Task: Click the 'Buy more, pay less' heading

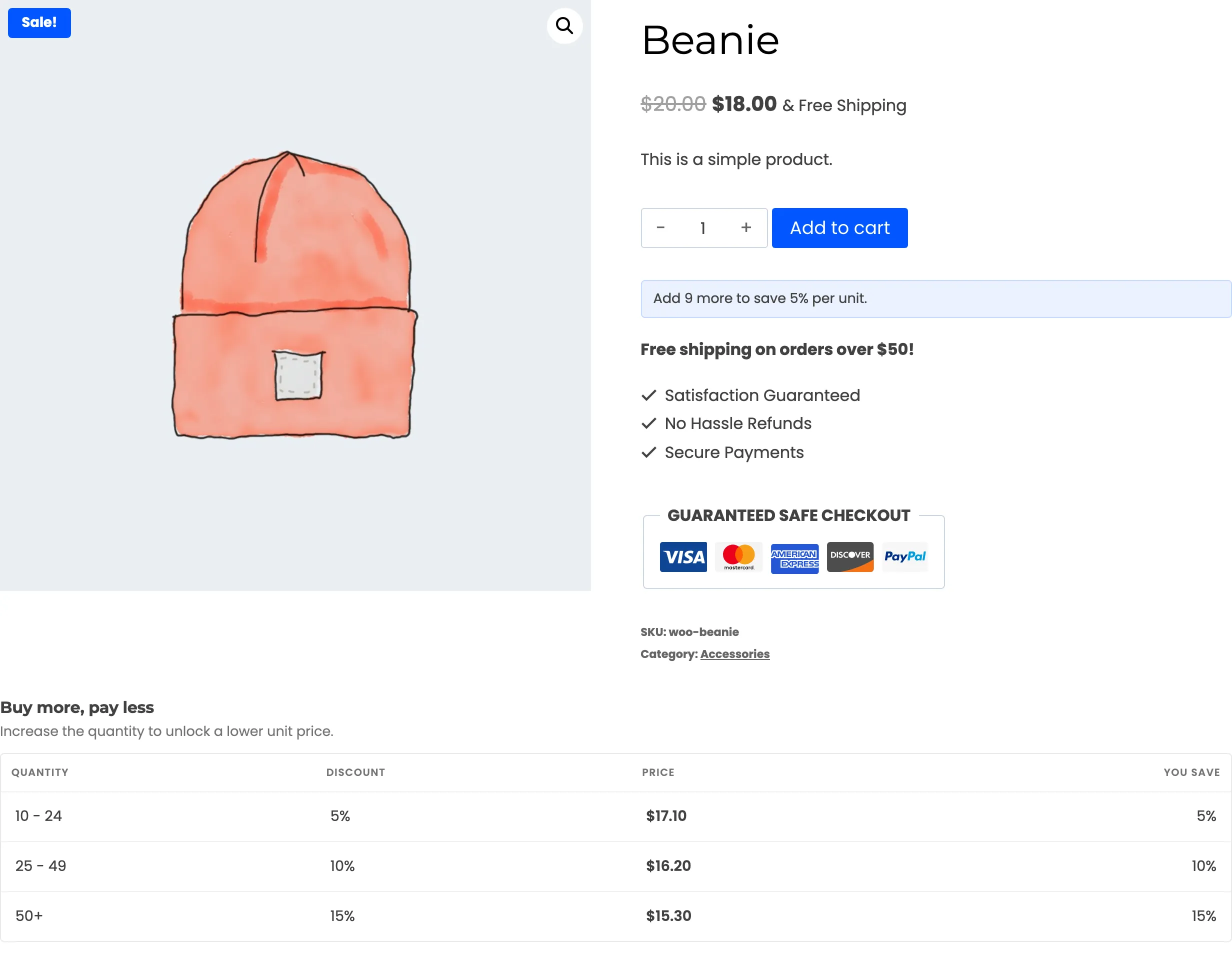Action: (77, 707)
